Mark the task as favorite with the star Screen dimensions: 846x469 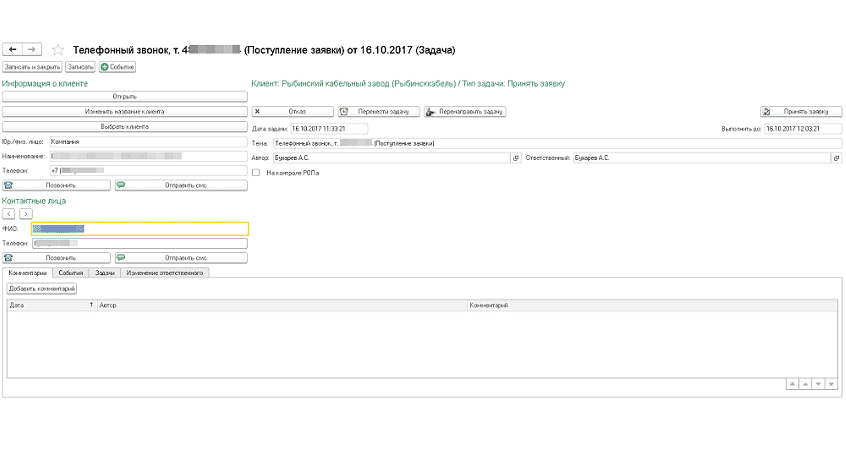coord(58,50)
